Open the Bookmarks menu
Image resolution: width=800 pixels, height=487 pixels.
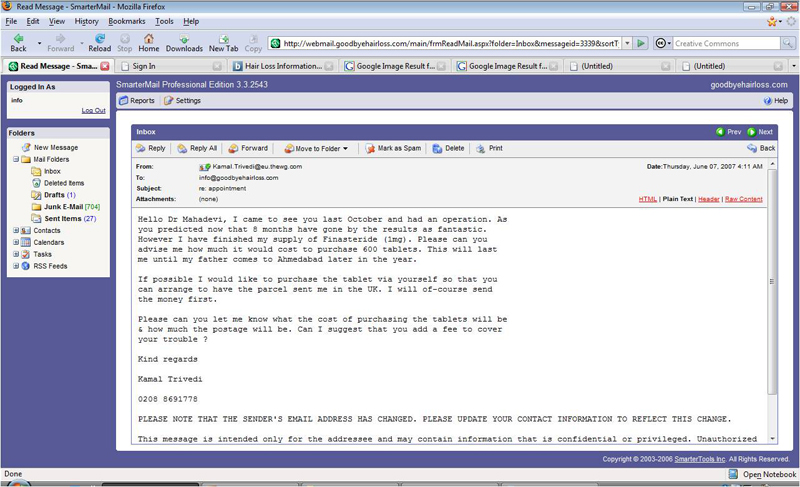(x=126, y=21)
